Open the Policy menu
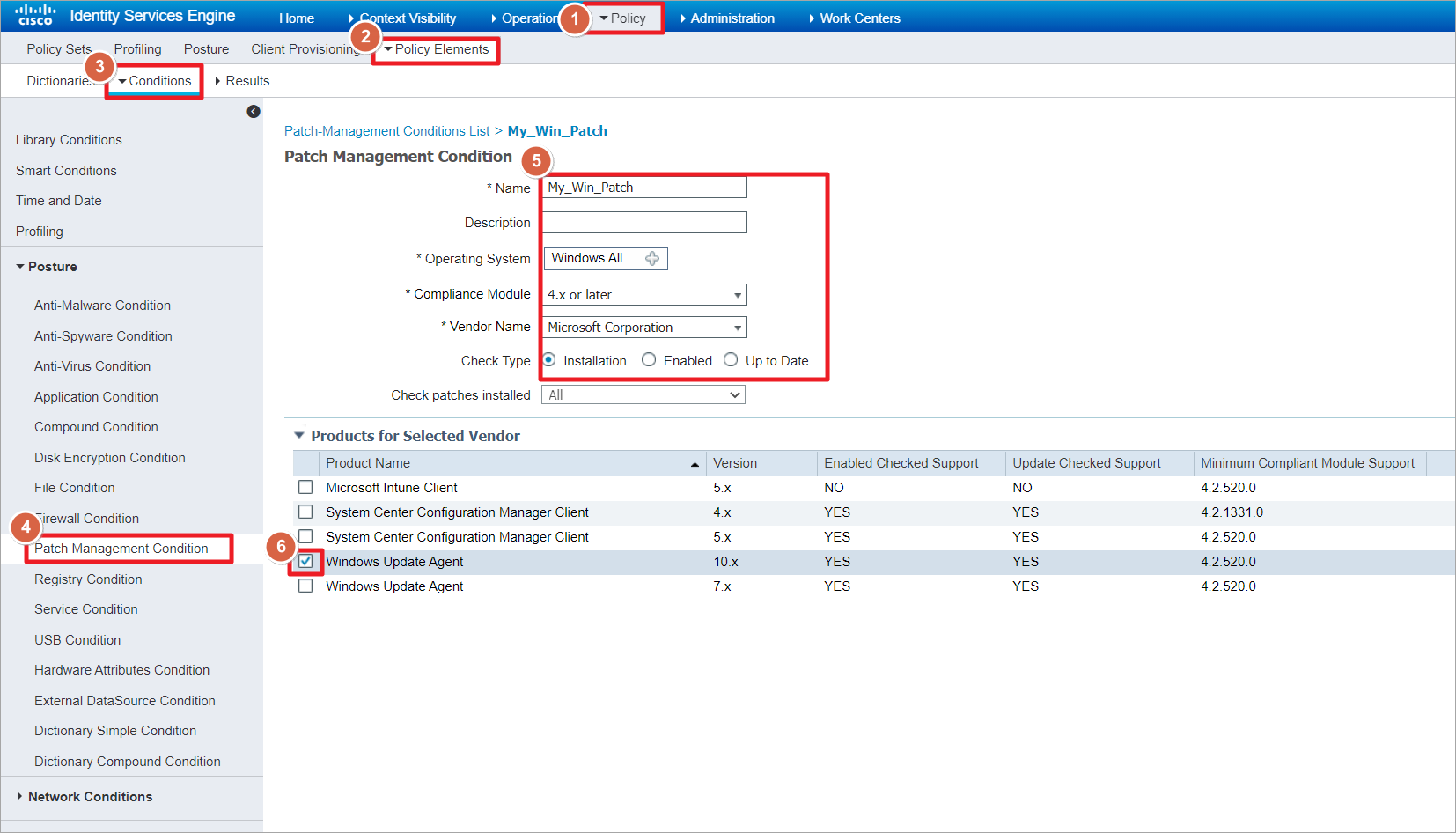This screenshot has width=1456, height=833. 623,18
